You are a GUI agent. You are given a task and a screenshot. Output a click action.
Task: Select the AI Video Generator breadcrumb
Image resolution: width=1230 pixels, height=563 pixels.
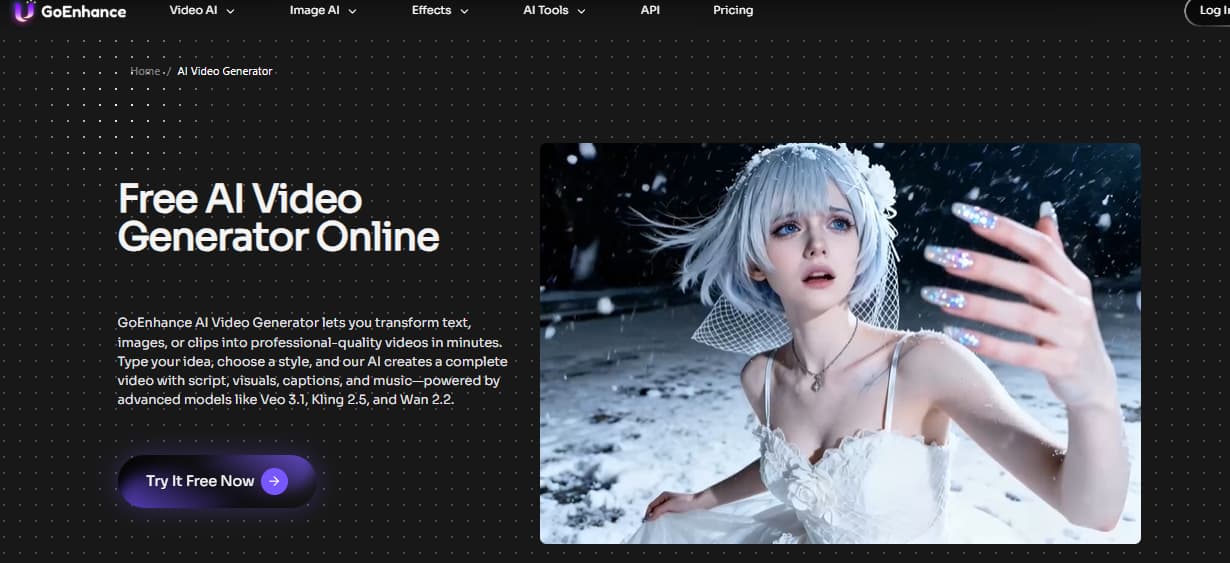pos(225,72)
